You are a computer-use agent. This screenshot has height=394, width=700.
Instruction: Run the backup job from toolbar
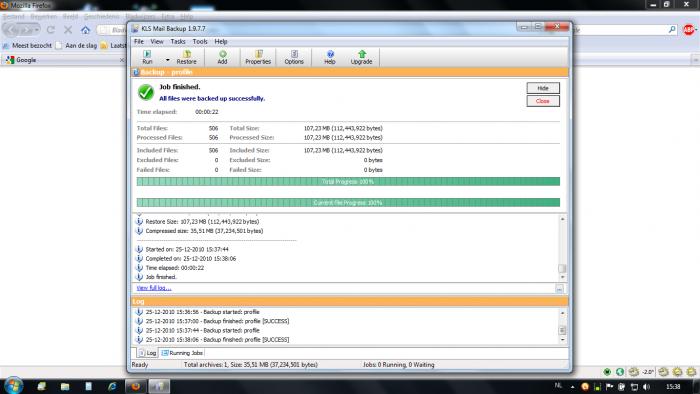pyautogui.click(x=147, y=57)
